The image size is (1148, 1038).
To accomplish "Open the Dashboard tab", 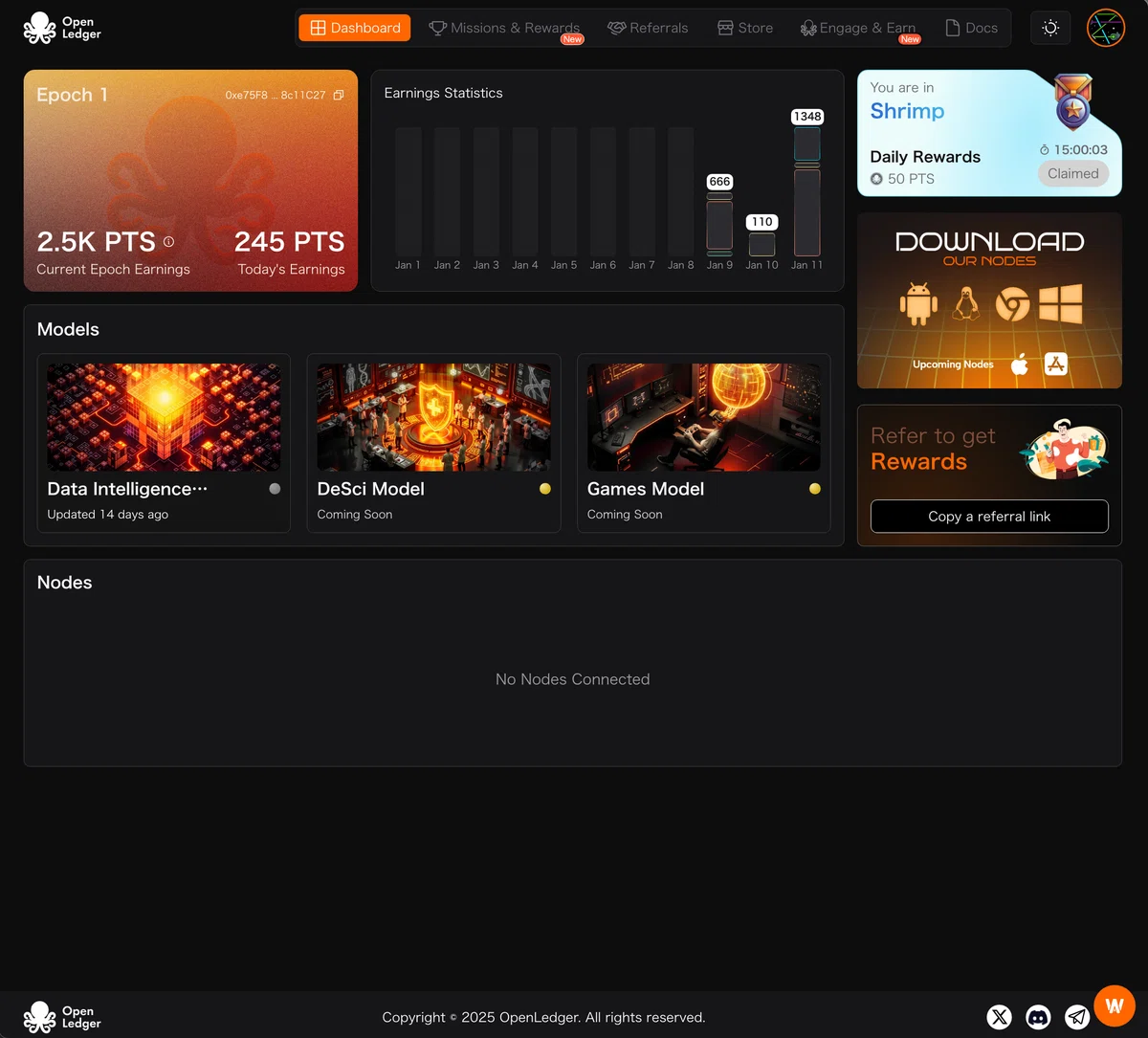I will pyautogui.click(x=355, y=28).
